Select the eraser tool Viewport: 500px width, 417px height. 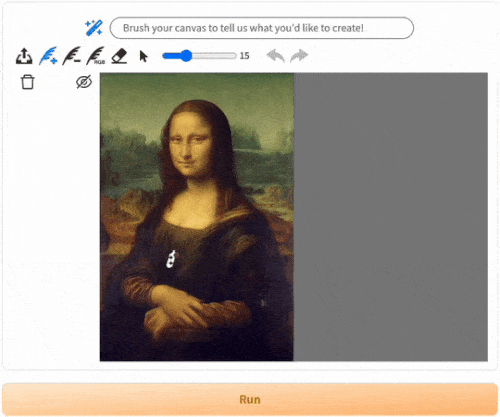(119, 56)
